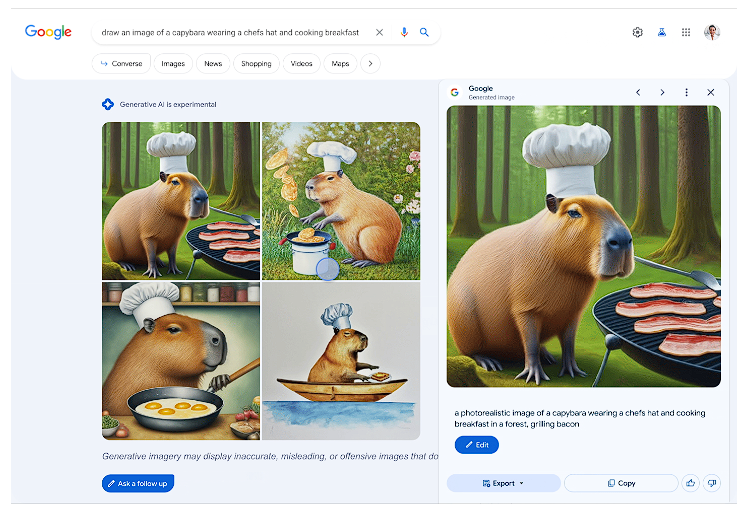
Task: Switch to the Converse tab
Action: click(121, 64)
